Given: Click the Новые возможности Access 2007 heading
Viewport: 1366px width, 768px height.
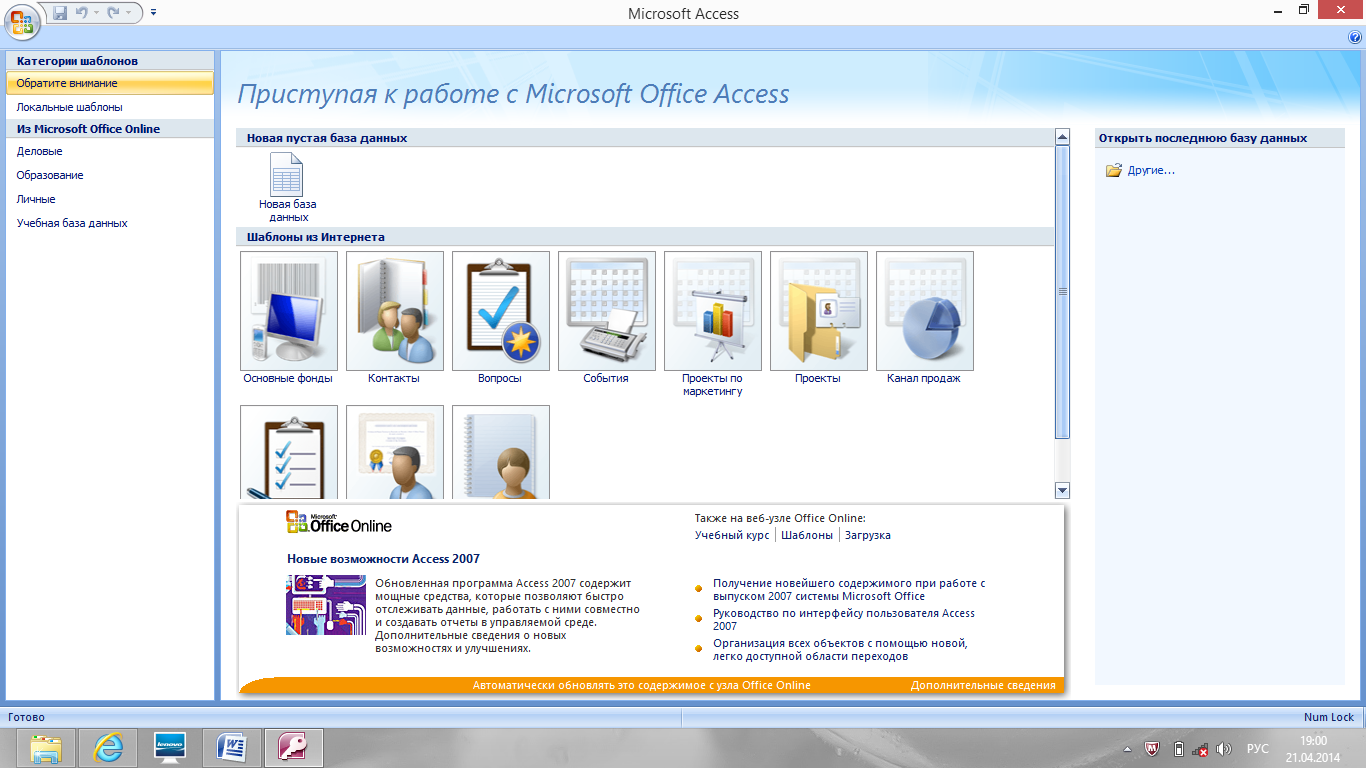Looking at the screenshot, I should (x=383, y=559).
